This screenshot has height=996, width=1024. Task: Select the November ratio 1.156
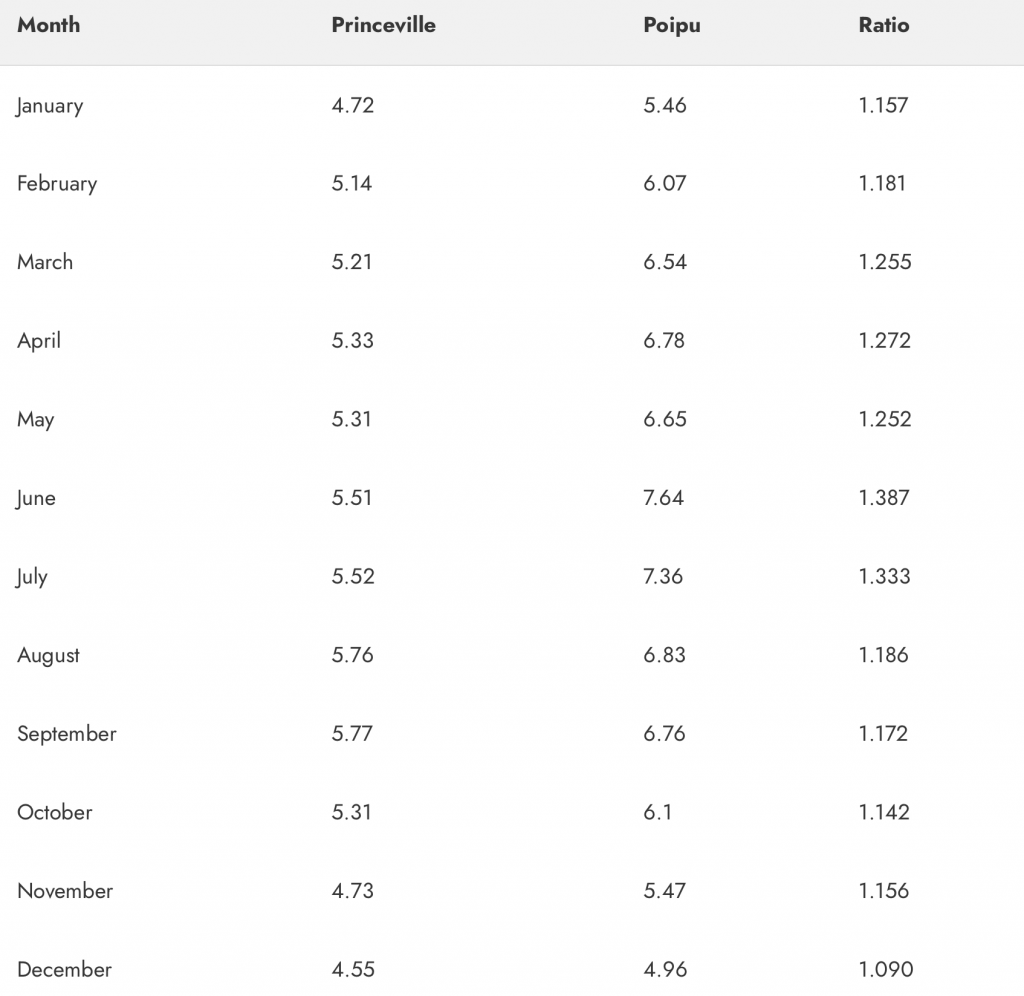tap(884, 890)
